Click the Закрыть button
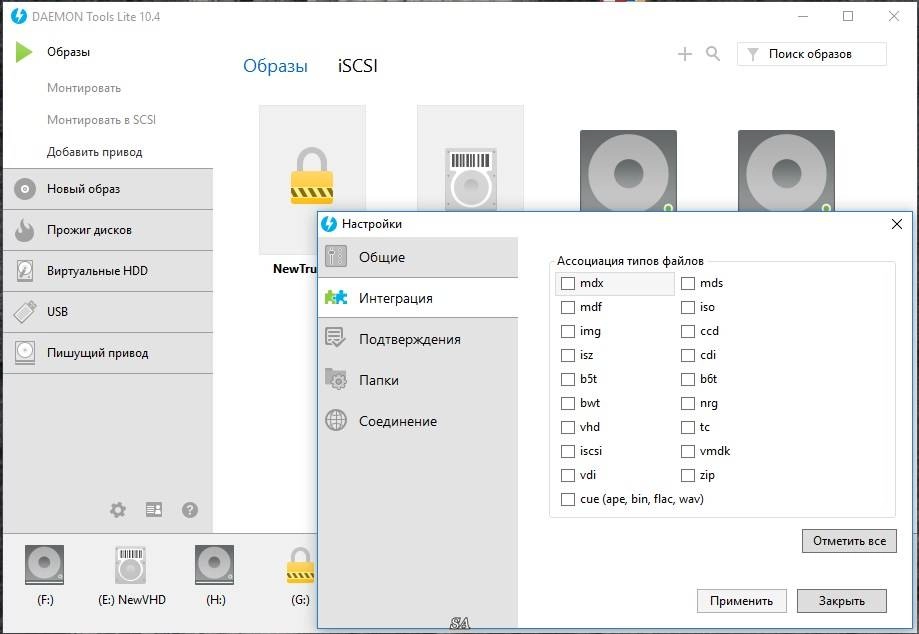 [x=842, y=601]
